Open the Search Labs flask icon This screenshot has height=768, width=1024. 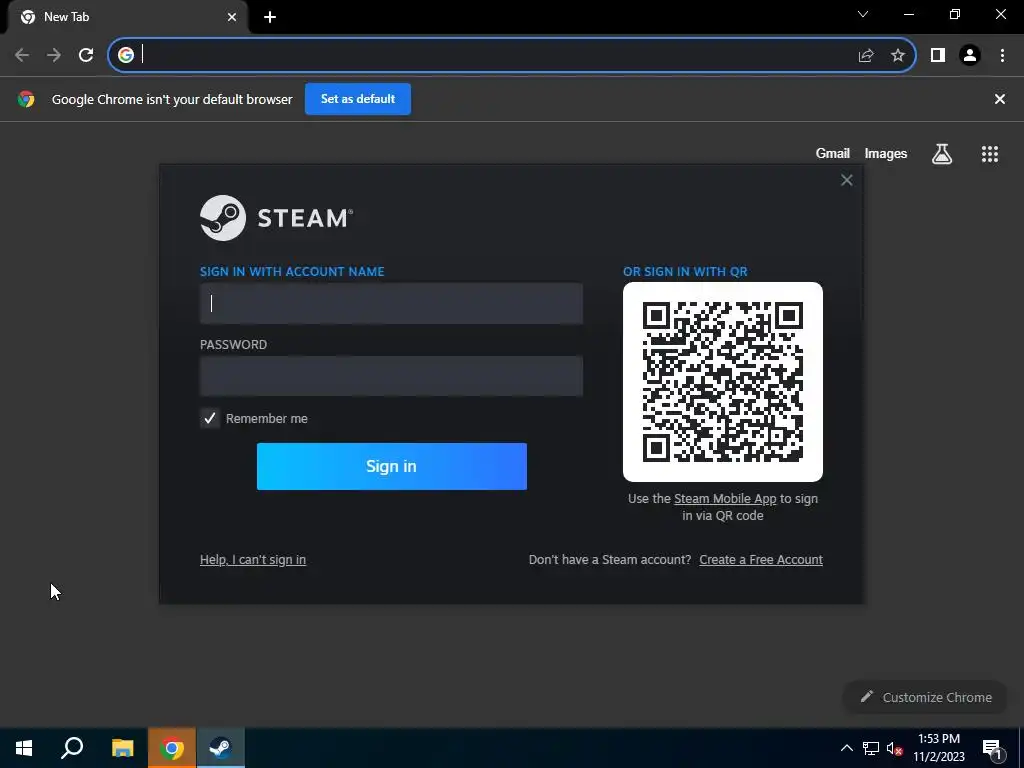pos(942,154)
